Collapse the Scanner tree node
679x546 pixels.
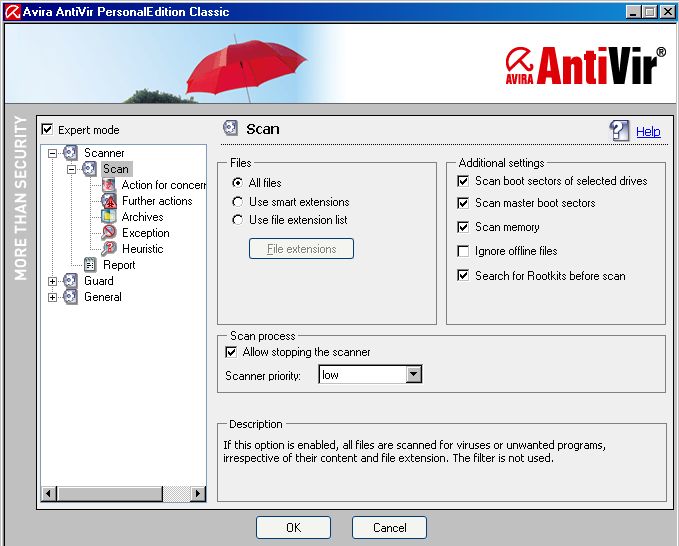click(x=52, y=153)
